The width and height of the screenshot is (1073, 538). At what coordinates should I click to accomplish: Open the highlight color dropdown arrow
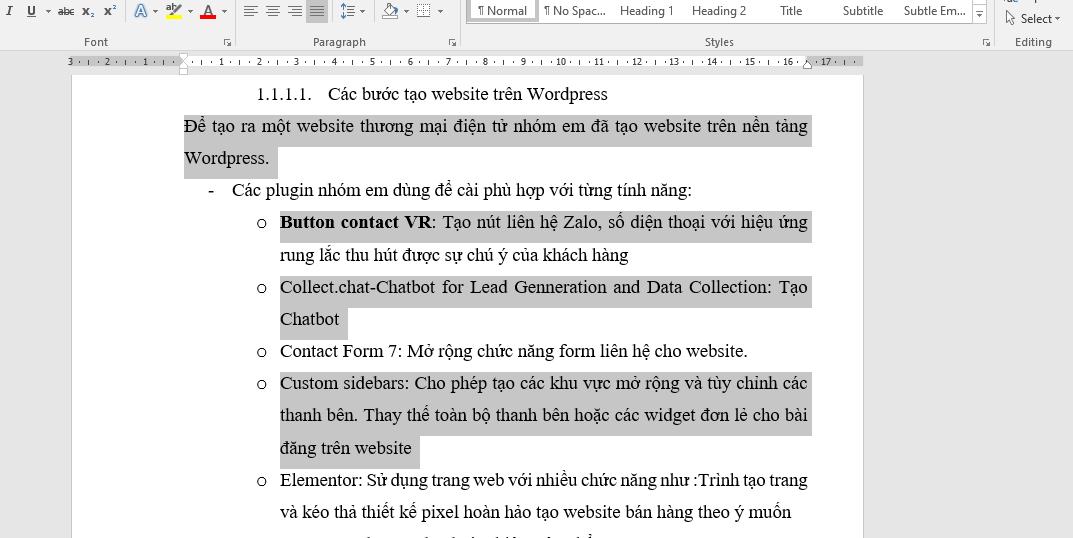pyautogui.click(x=190, y=11)
